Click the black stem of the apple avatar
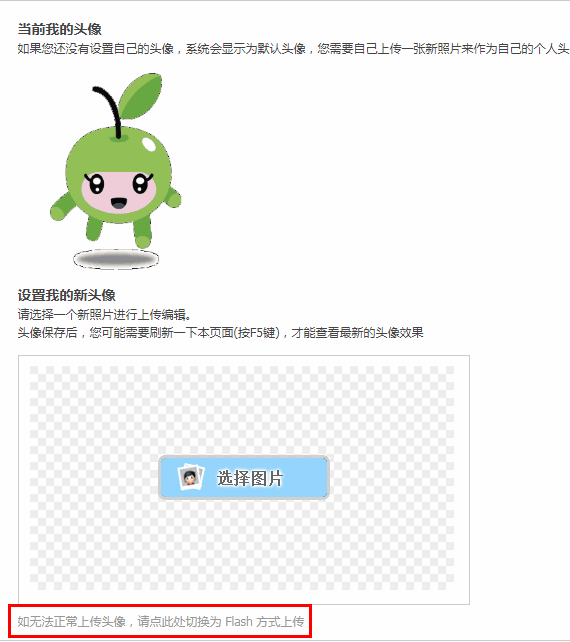This screenshot has width=570, height=642. click(x=108, y=112)
